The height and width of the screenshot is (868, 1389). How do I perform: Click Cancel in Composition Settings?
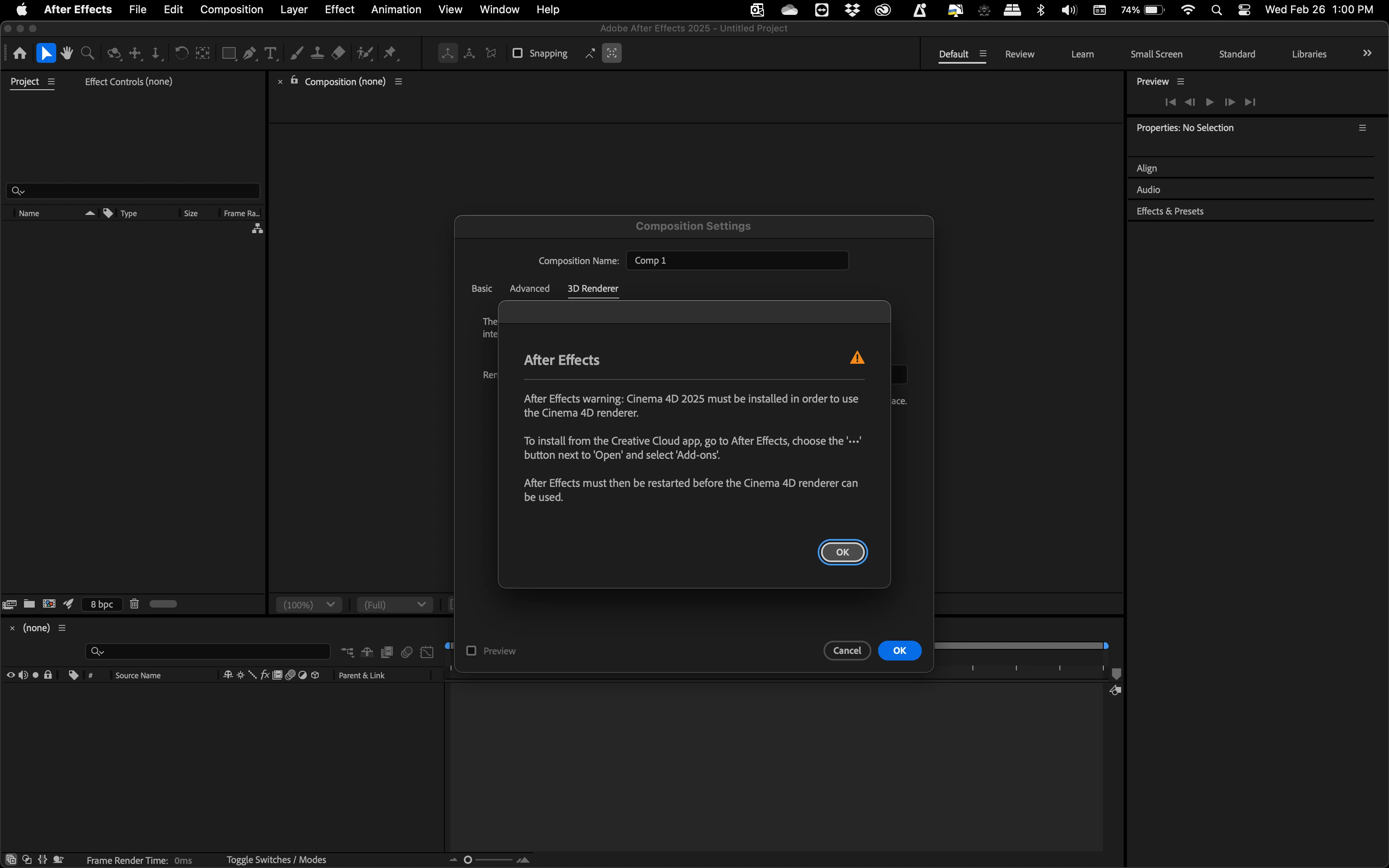click(x=847, y=651)
